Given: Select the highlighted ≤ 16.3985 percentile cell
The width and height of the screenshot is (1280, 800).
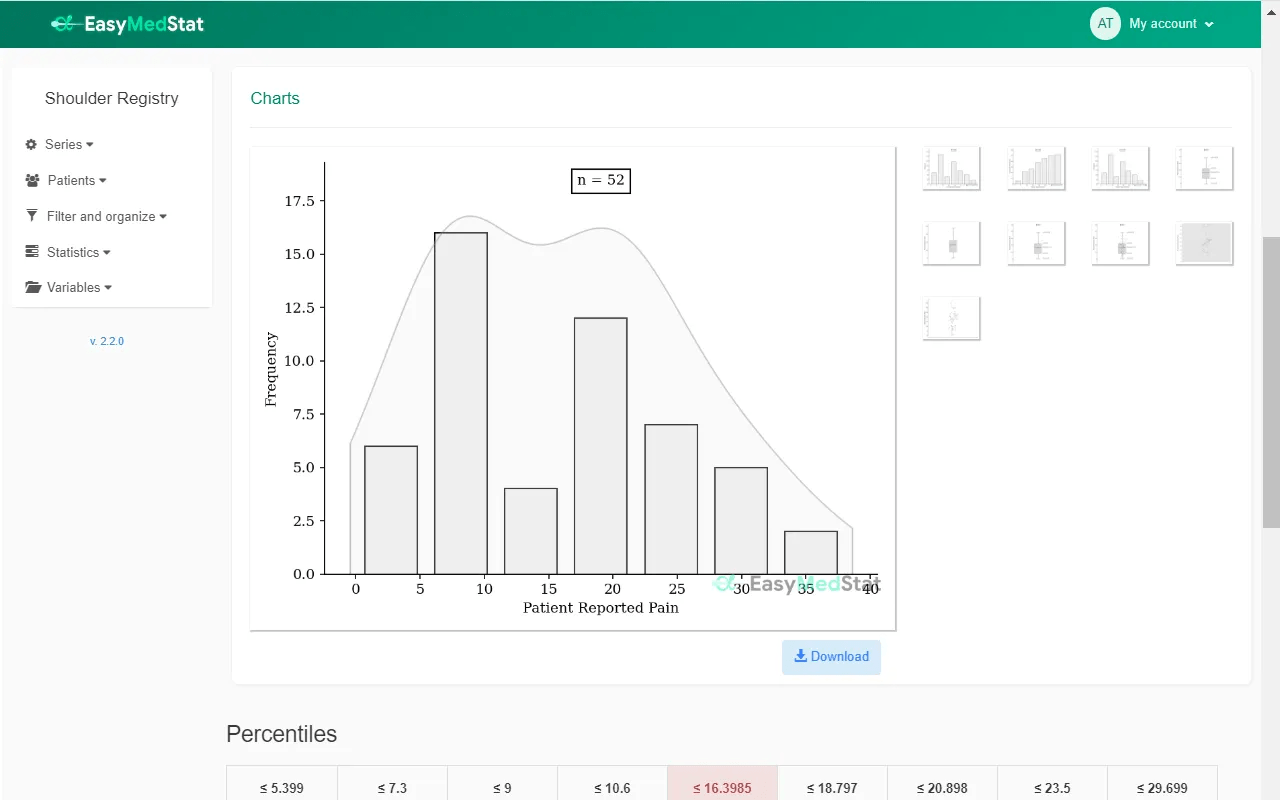Looking at the screenshot, I should (x=722, y=787).
